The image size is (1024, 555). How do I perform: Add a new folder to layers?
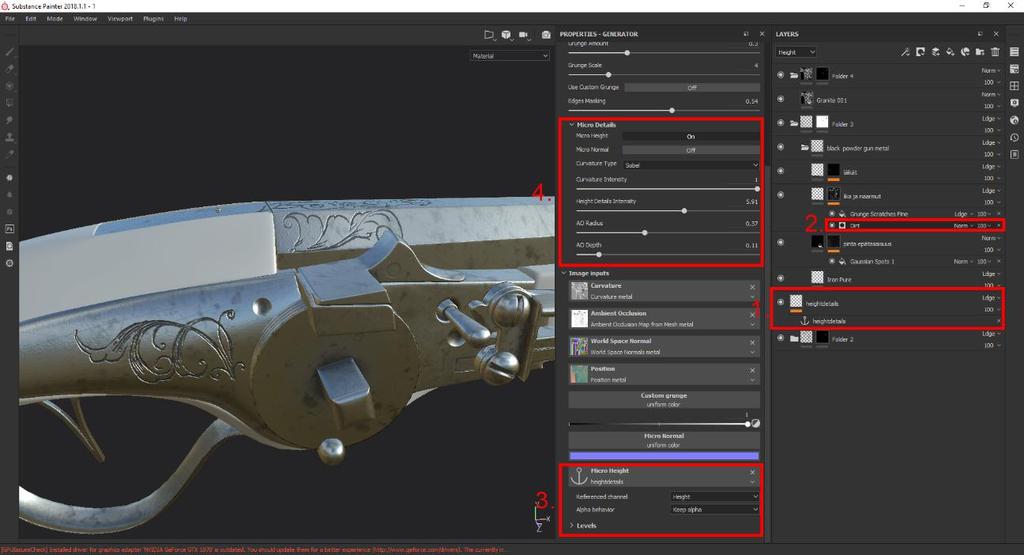[x=980, y=52]
